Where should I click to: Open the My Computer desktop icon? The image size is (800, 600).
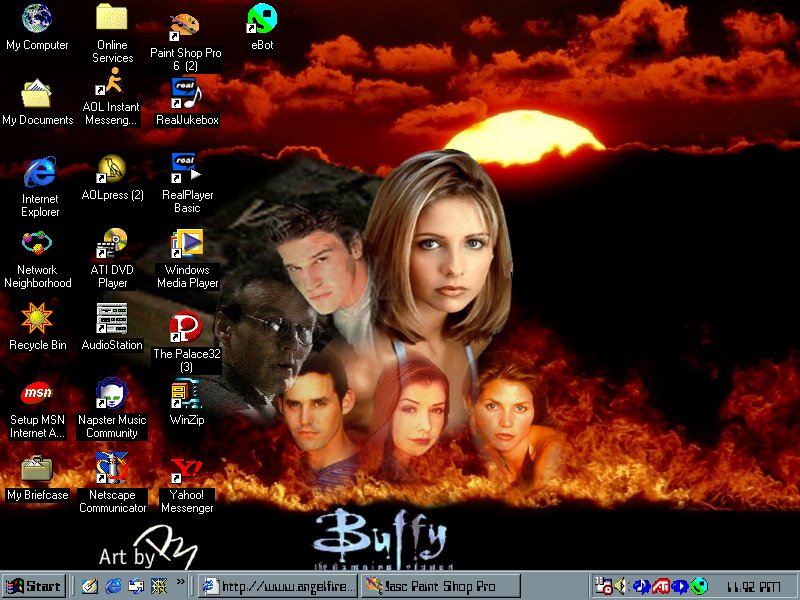point(37,19)
